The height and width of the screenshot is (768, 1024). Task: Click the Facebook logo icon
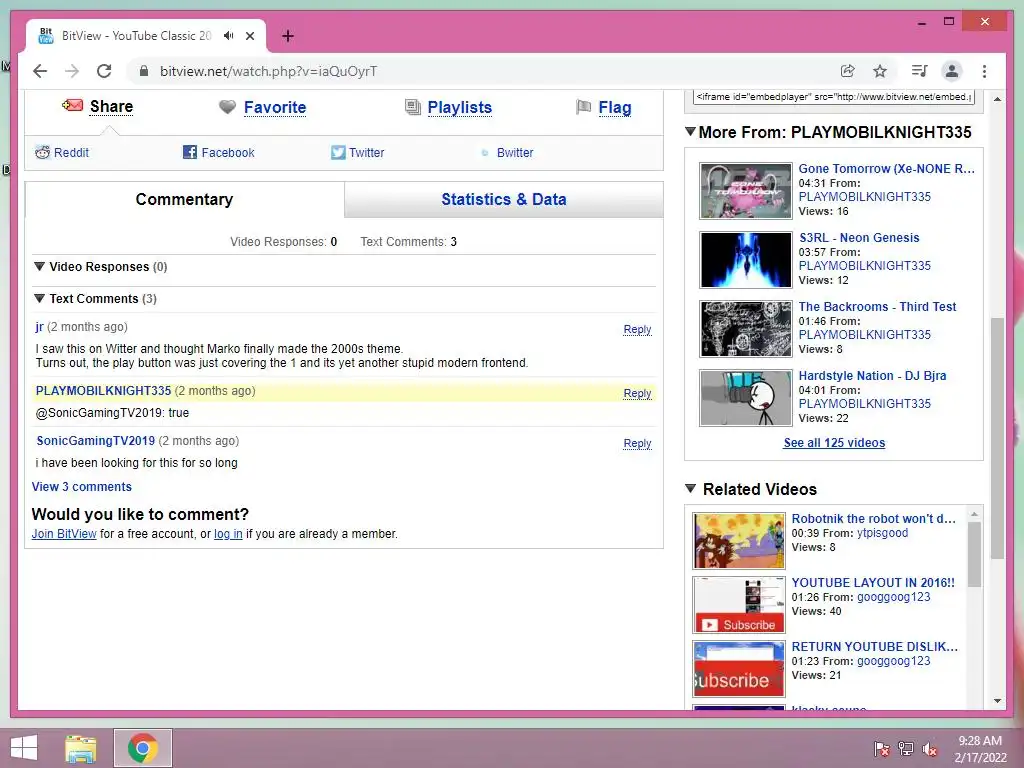coord(189,152)
